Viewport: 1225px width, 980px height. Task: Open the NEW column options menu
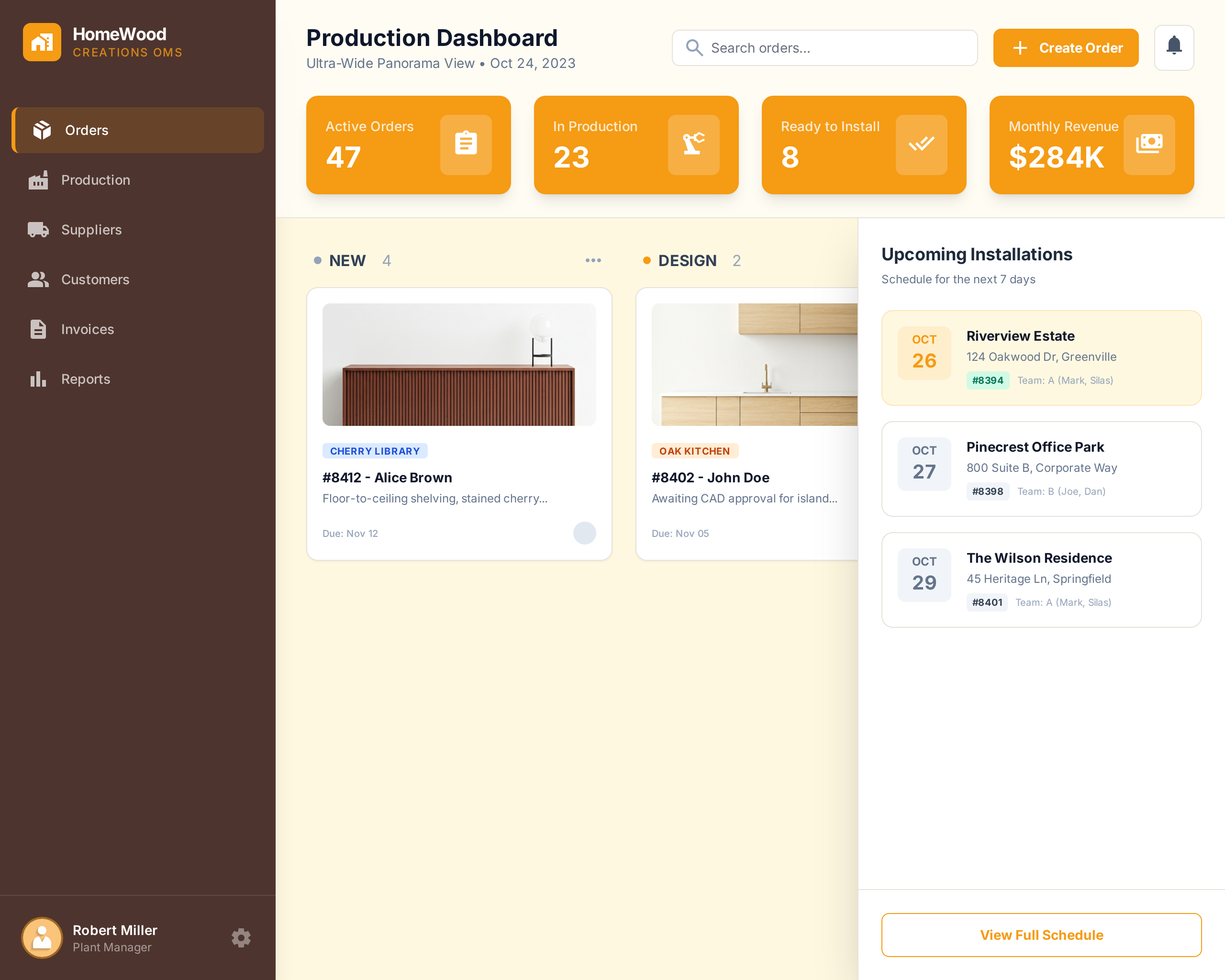(592, 260)
